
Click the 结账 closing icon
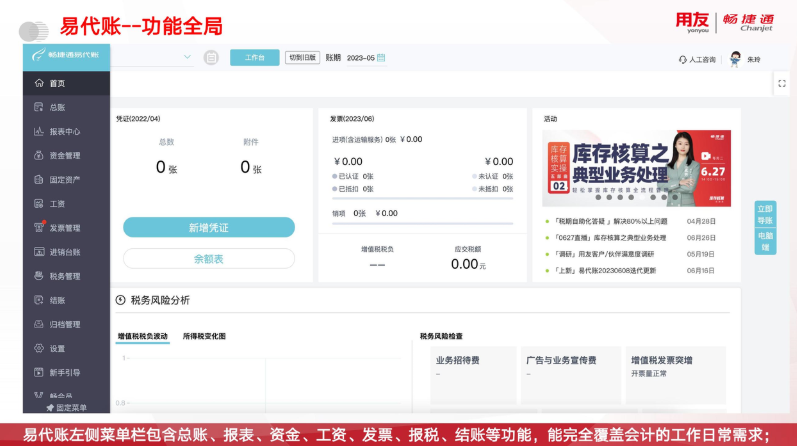pyautogui.click(x=39, y=300)
